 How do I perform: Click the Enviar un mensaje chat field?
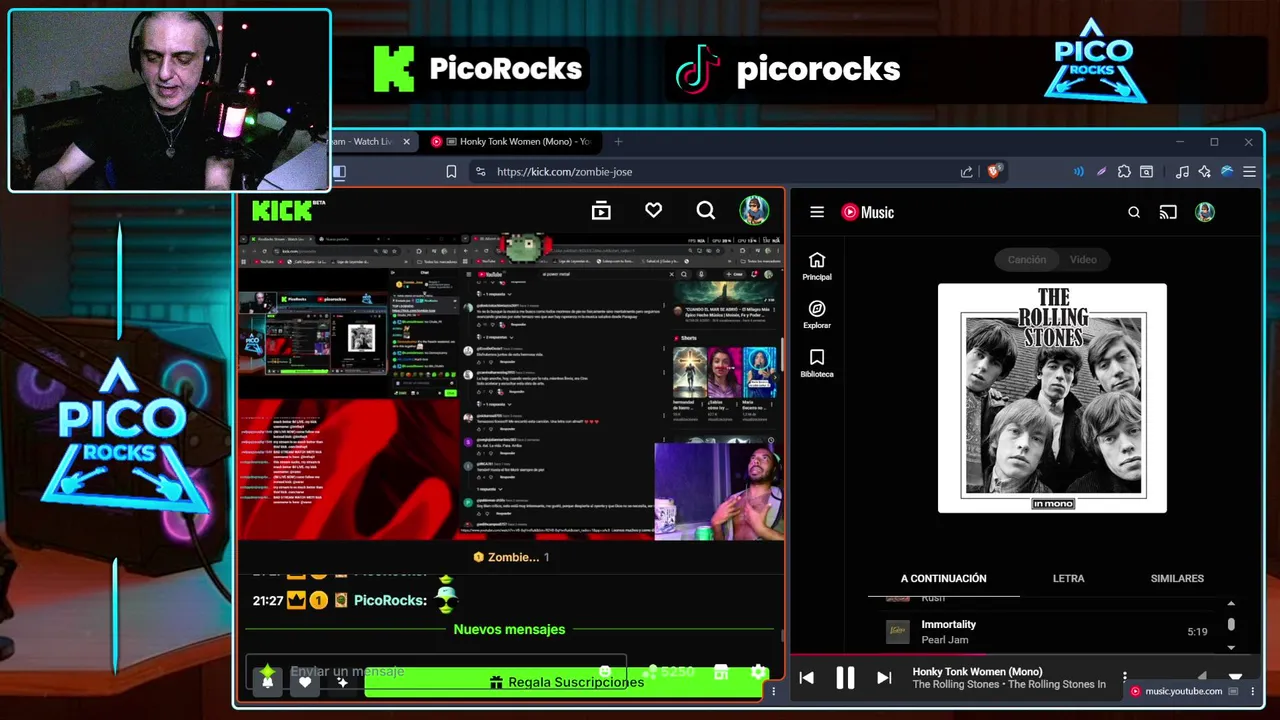coord(436,672)
